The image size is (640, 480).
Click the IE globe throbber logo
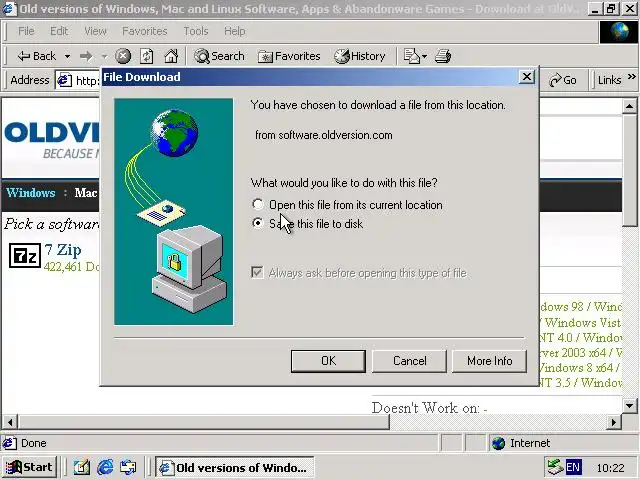click(618, 32)
